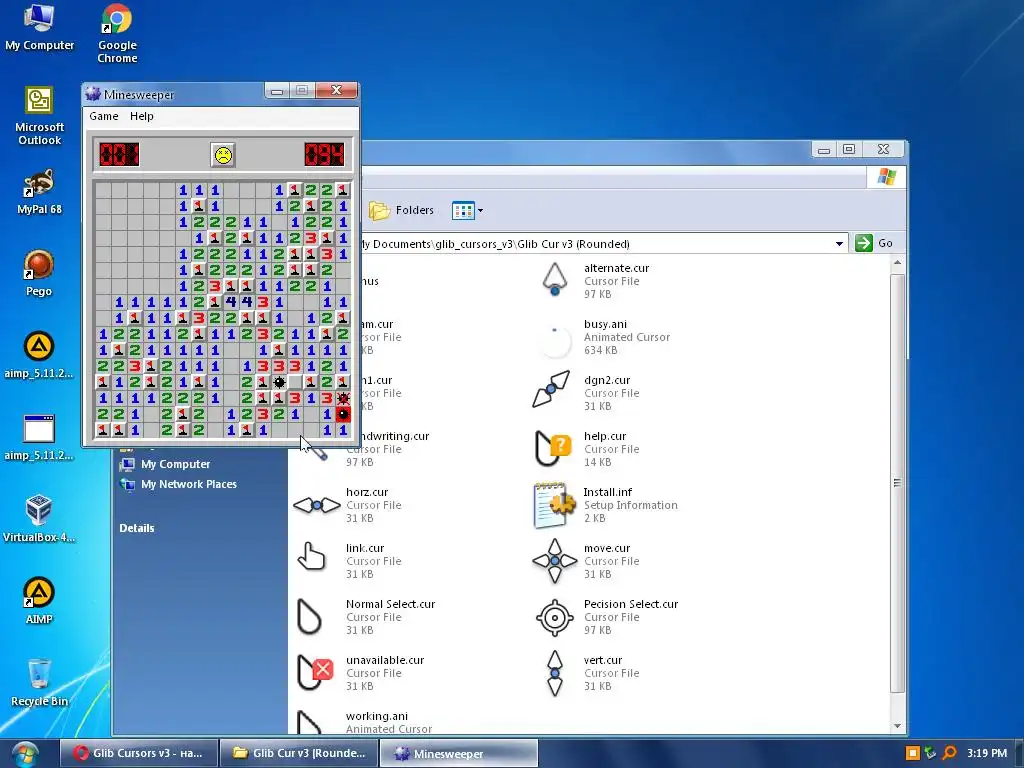Select the link.cur hand pointer icon
1024x768 pixels.
point(311,557)
